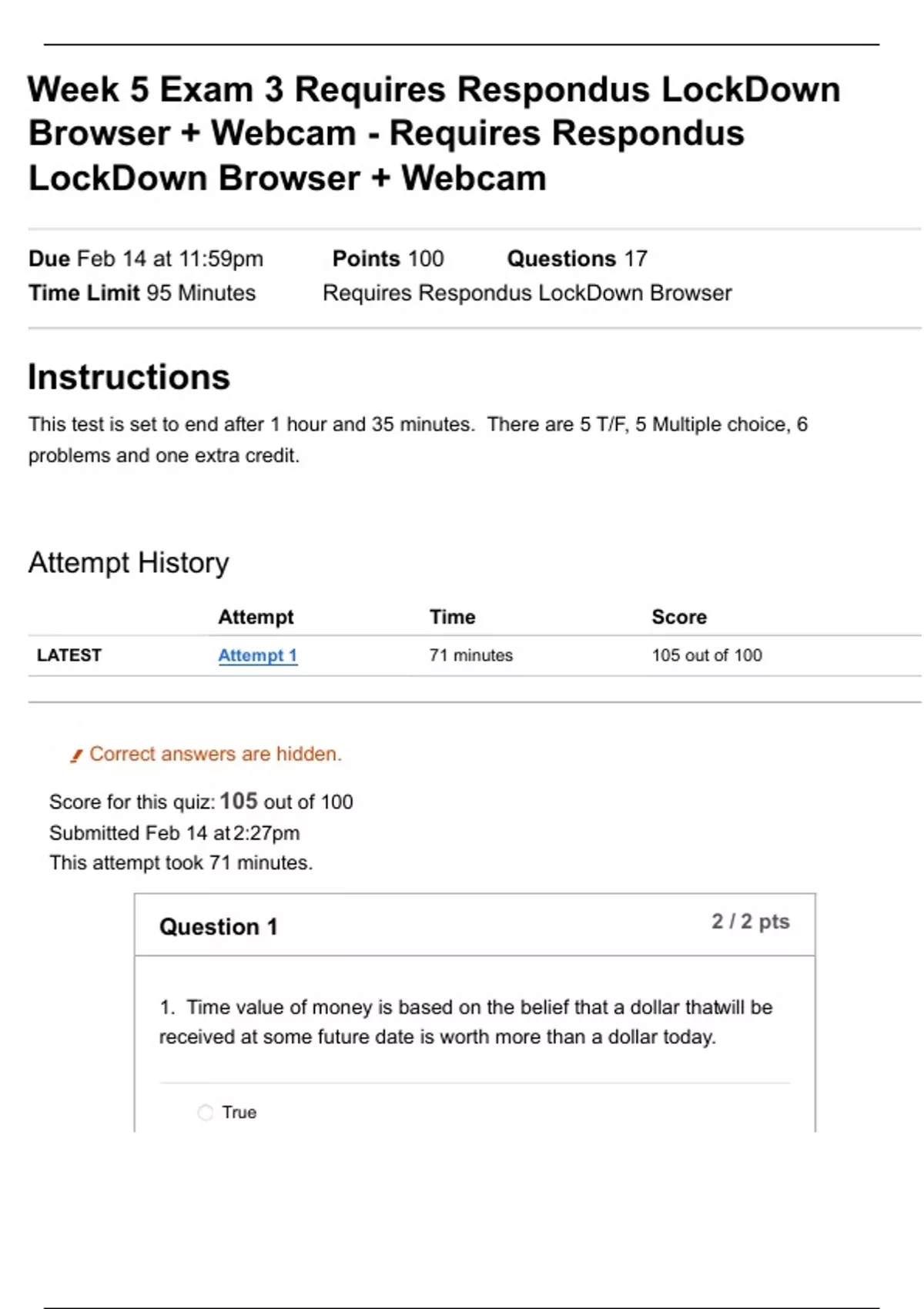Click the Time Limit 95 Minutes text
The image size is (924, 1309).
pyautogui.click(x=142, y=293)
